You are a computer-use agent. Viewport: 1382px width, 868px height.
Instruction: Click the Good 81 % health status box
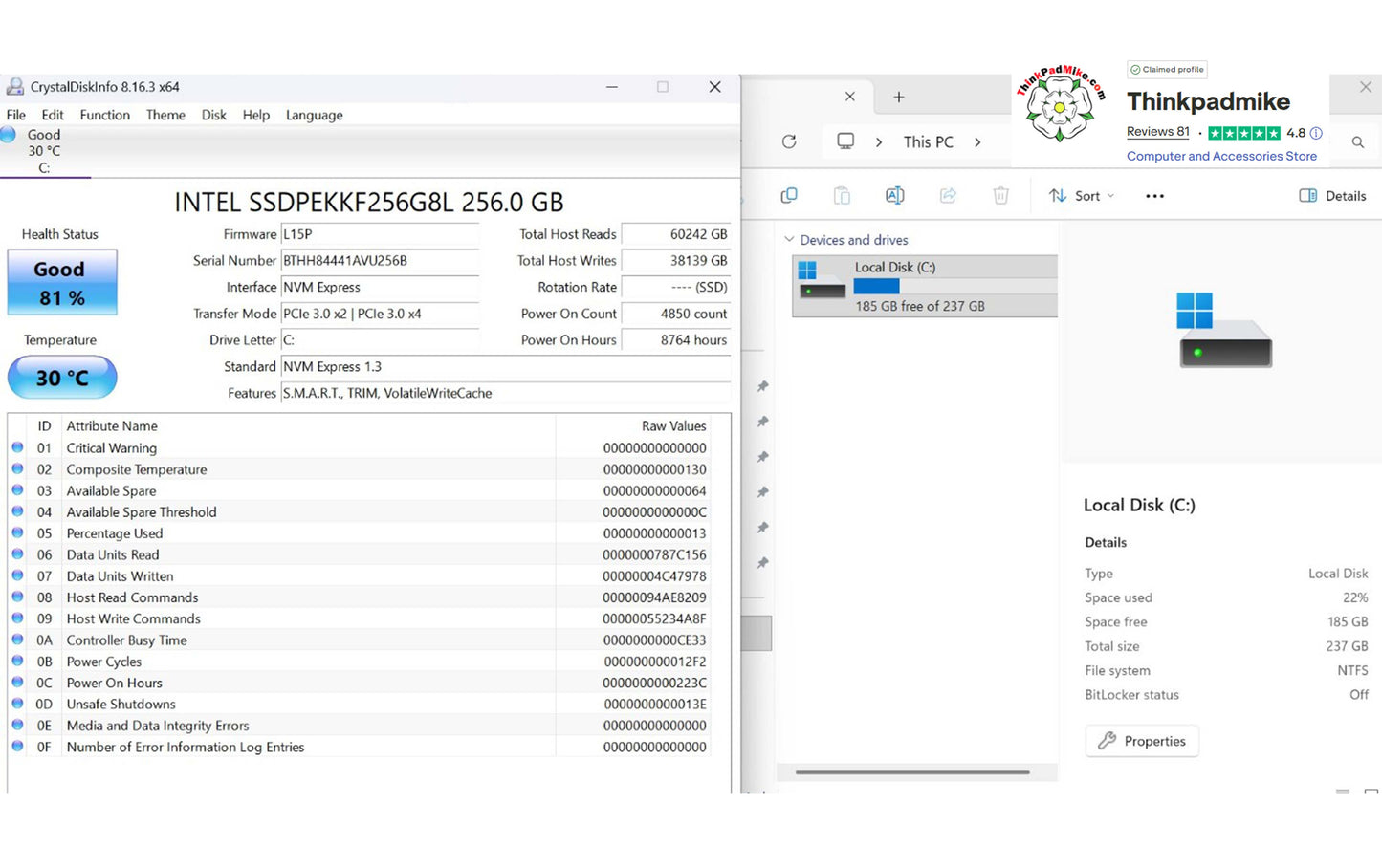[62, 283]
